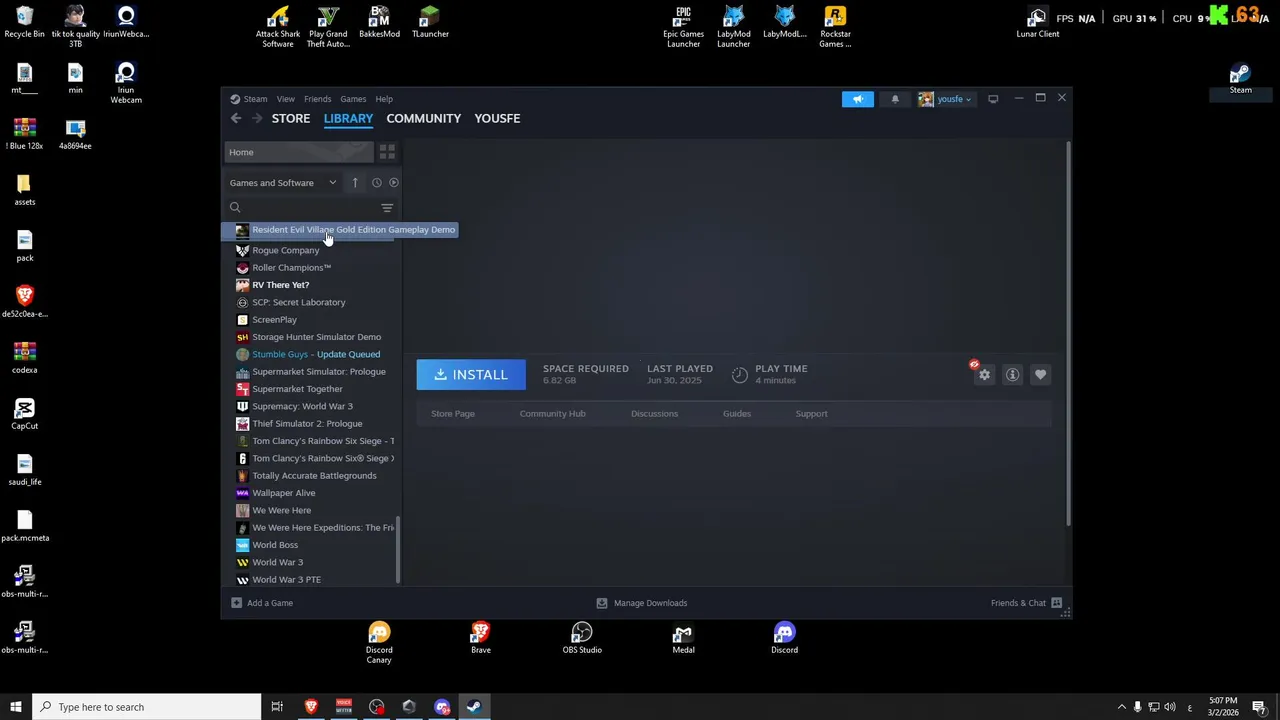Viewport: 1280px width, 720px height.
Task: Open the Games menu
Action: [x=353, y=99]
